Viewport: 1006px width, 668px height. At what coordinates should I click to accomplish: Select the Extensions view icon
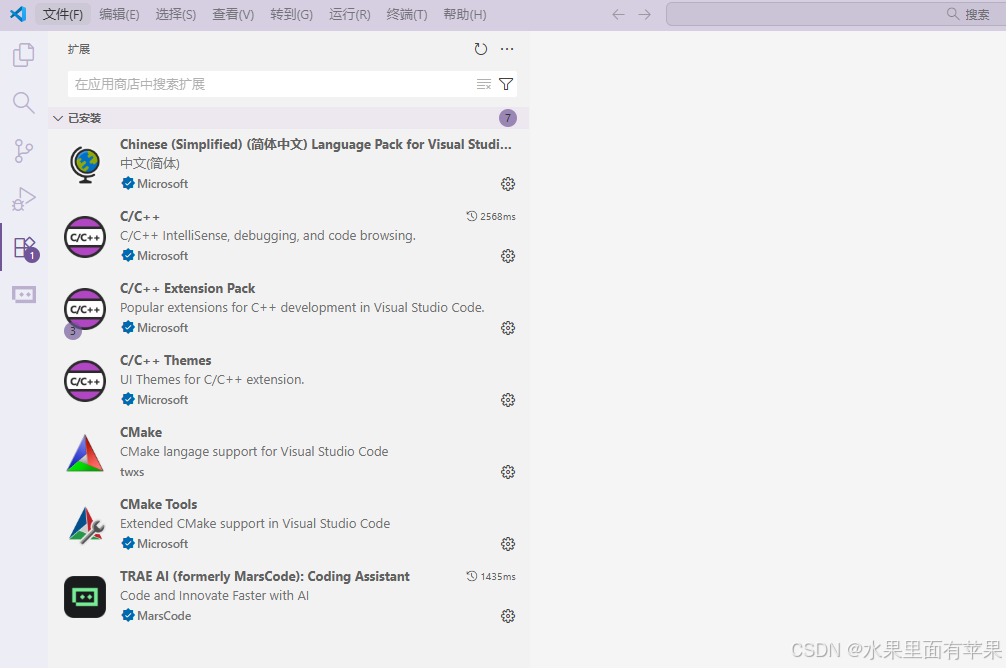click(x=25, y=248)
